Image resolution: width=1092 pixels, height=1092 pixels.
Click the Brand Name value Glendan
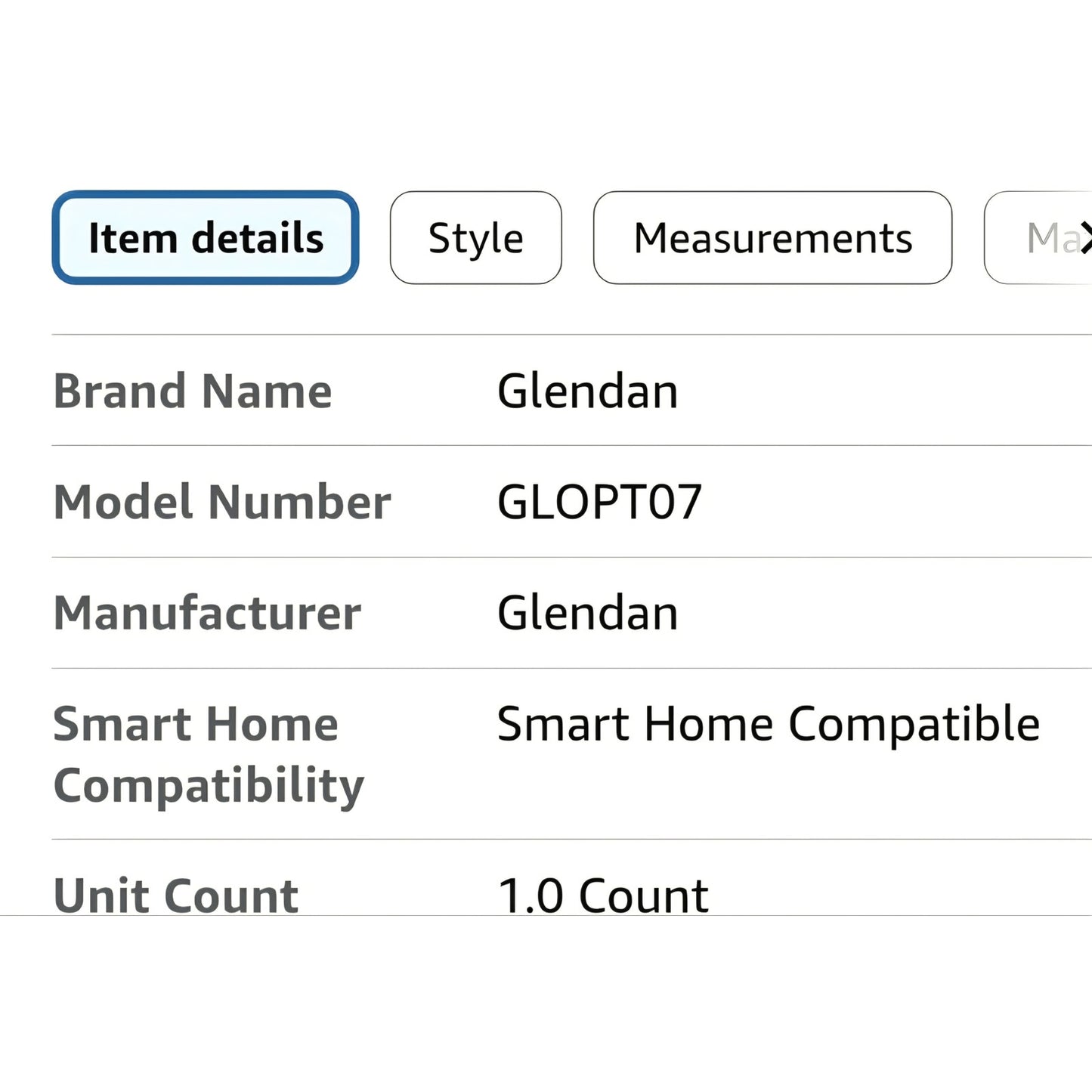click(x=587, y=391)
